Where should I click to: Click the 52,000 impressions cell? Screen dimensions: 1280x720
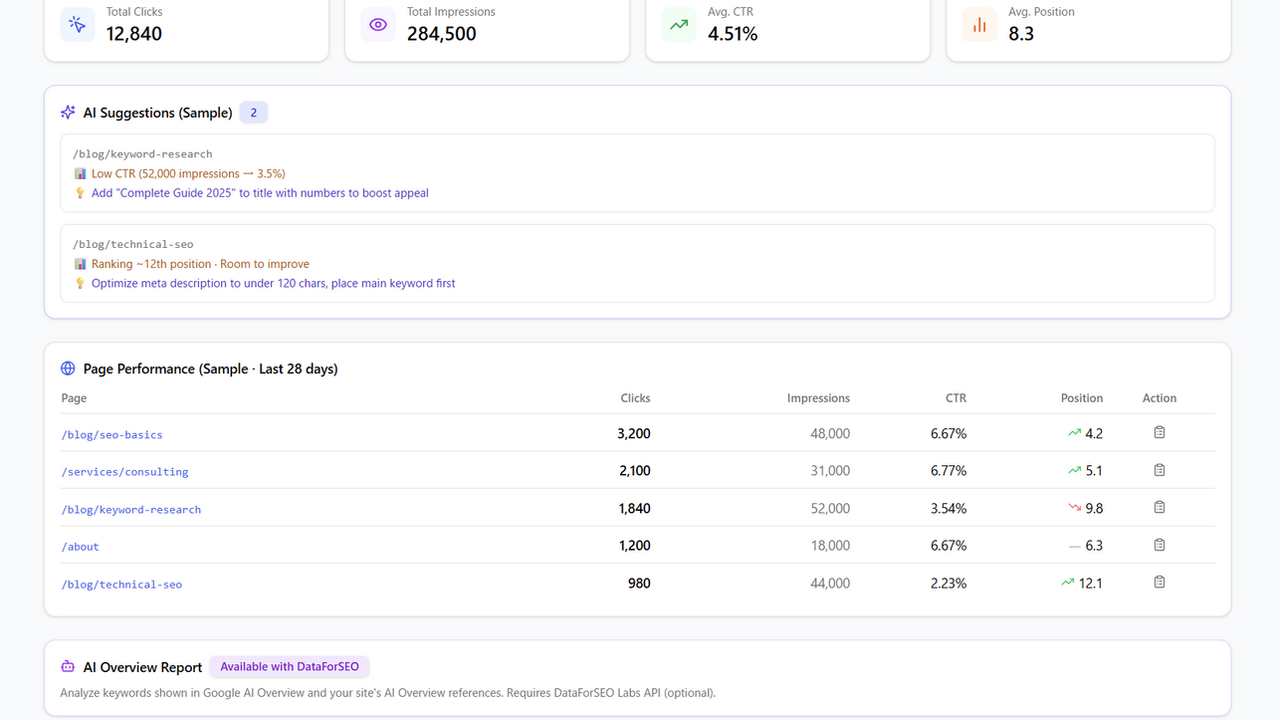coord(830,508)
